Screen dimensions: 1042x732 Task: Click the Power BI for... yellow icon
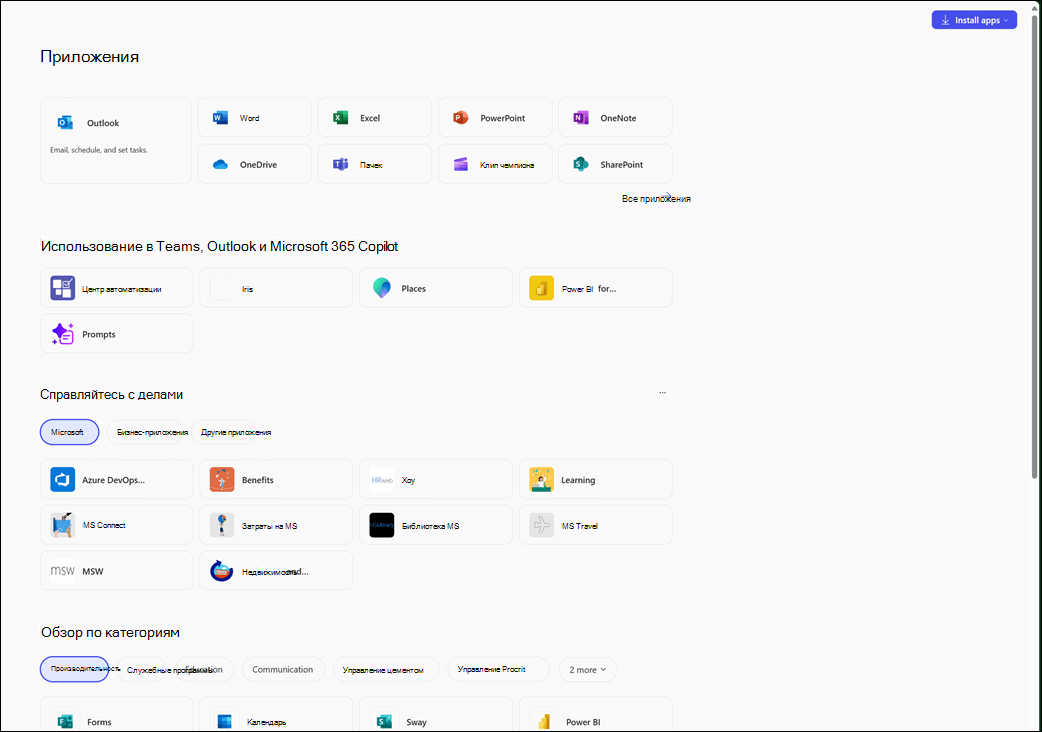(542, 288)
